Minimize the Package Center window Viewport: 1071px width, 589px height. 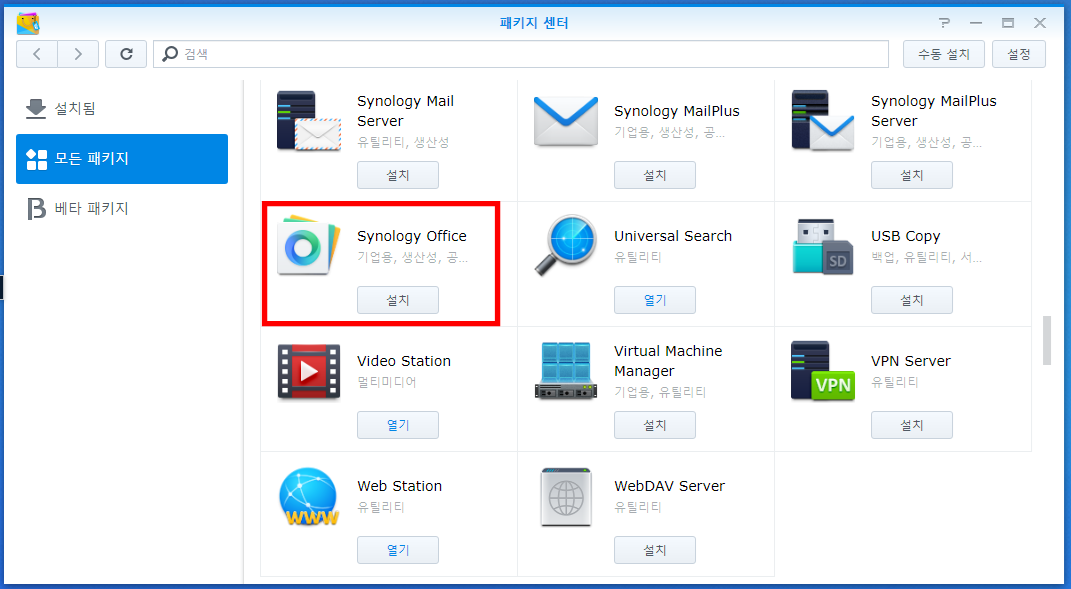coord(976,23)
